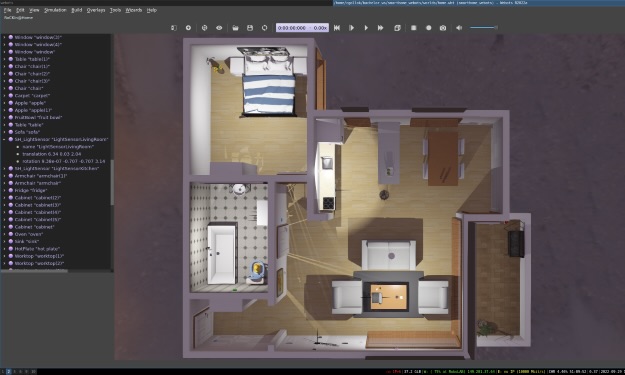Toggle the 3D rendering cube icon
Image resolution: width=625 pixels, height=375 pixels.
click(x=397, y=28)
